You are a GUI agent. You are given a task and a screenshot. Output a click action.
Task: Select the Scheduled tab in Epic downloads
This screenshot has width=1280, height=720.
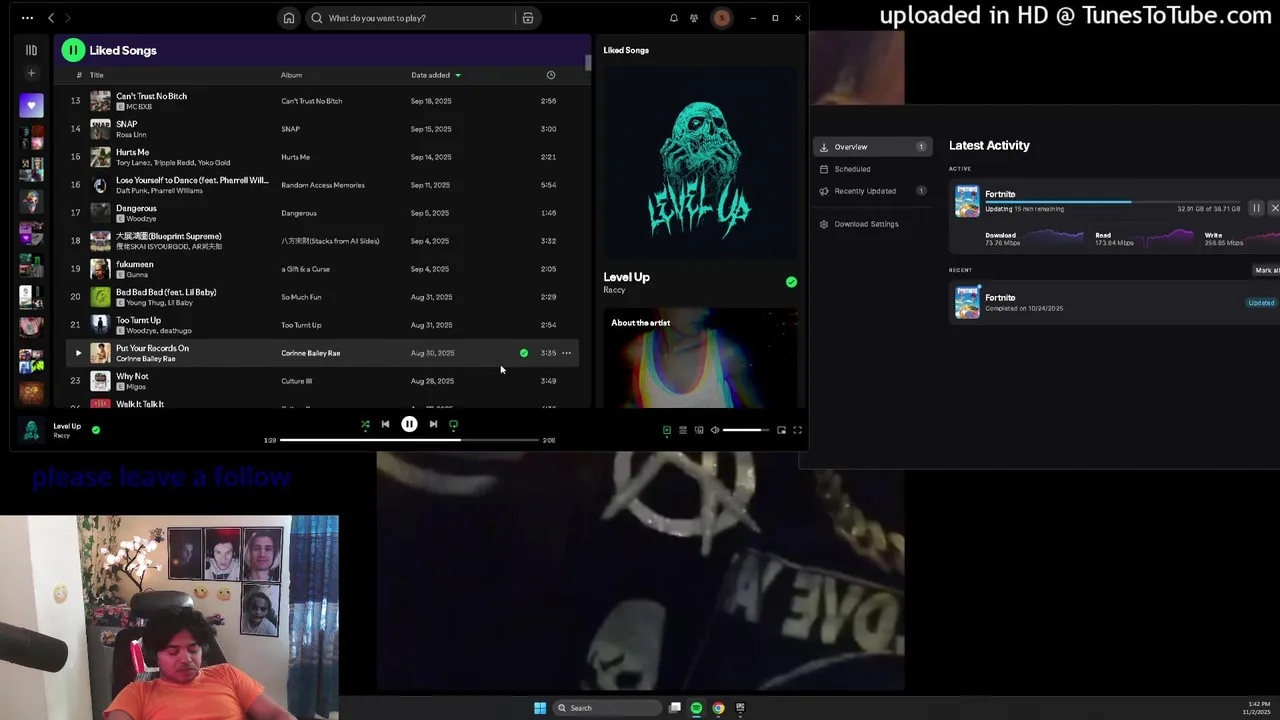coord(872,169)
